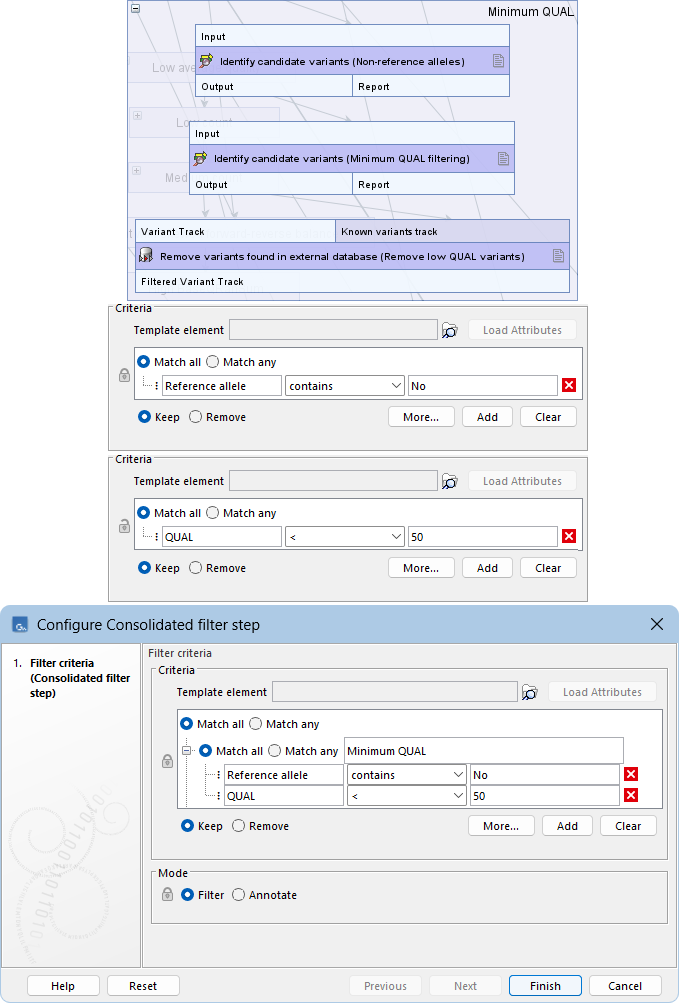Expand the faded Low count group
679x1003 pixels.
click(x=138, y=116)
